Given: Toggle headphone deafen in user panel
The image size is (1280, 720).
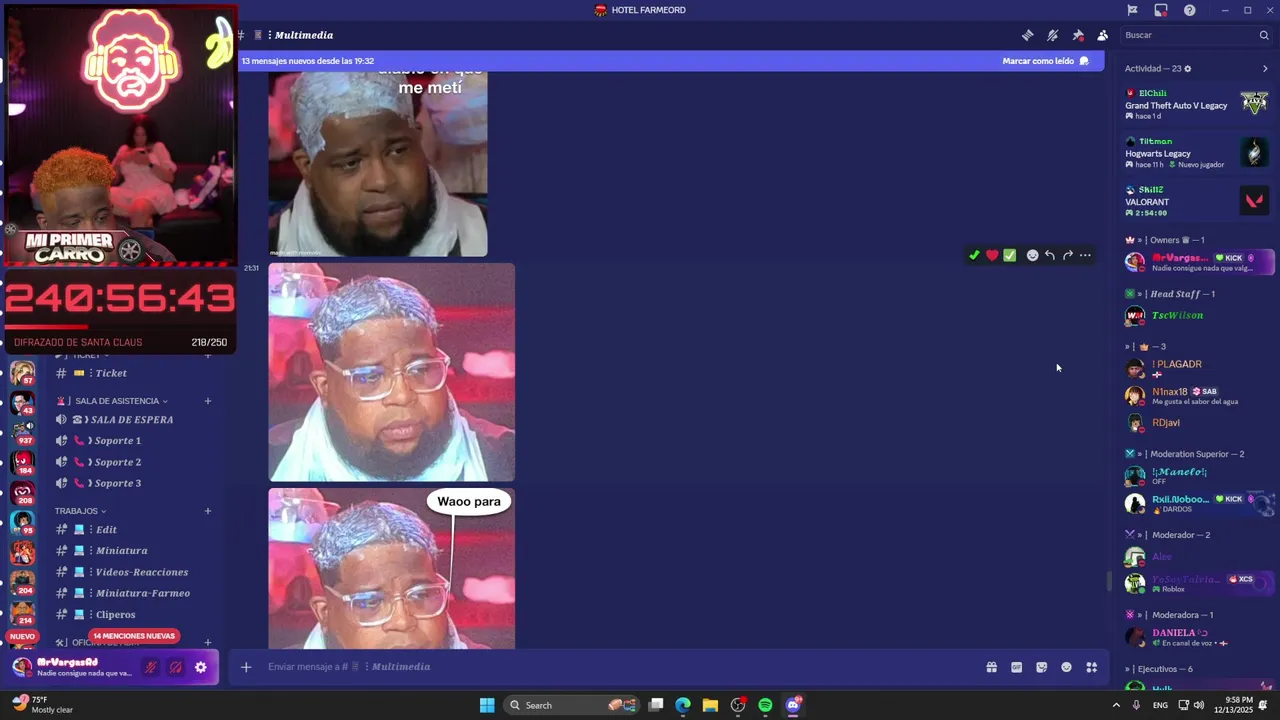Looking at the screenshot, I should point(175,667).
